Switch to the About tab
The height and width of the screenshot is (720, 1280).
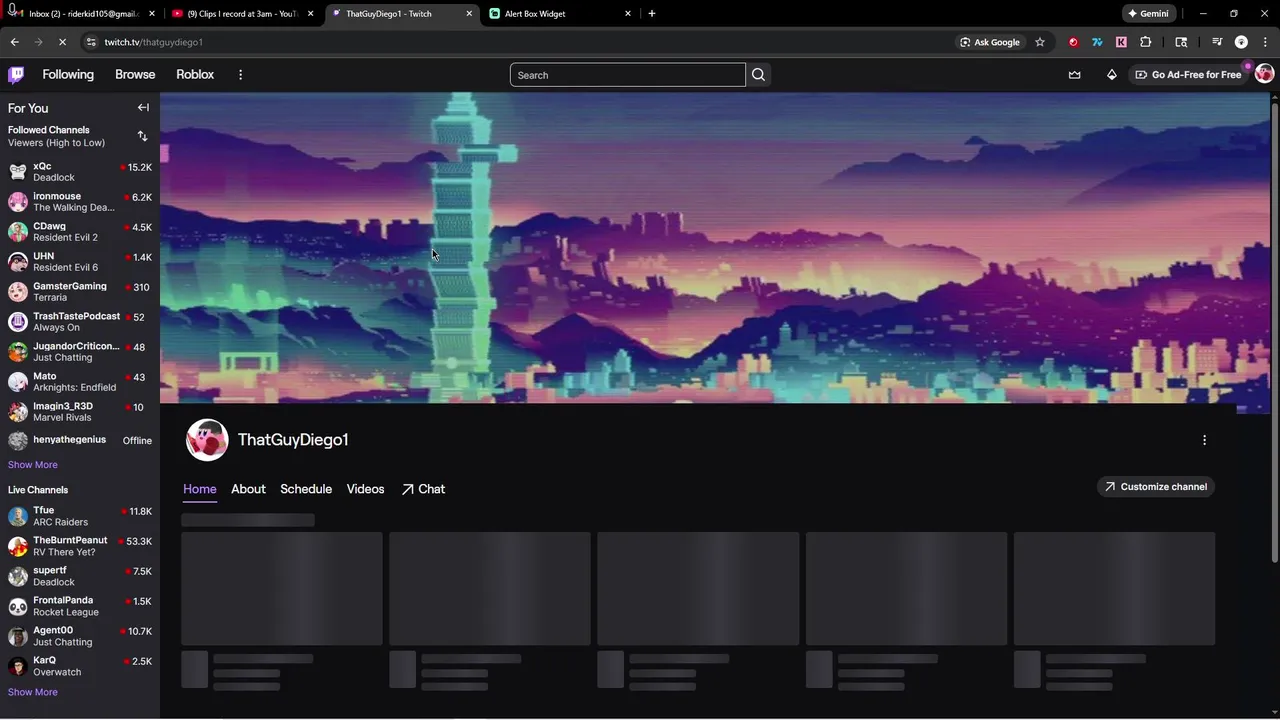click(x=248, y=489)
